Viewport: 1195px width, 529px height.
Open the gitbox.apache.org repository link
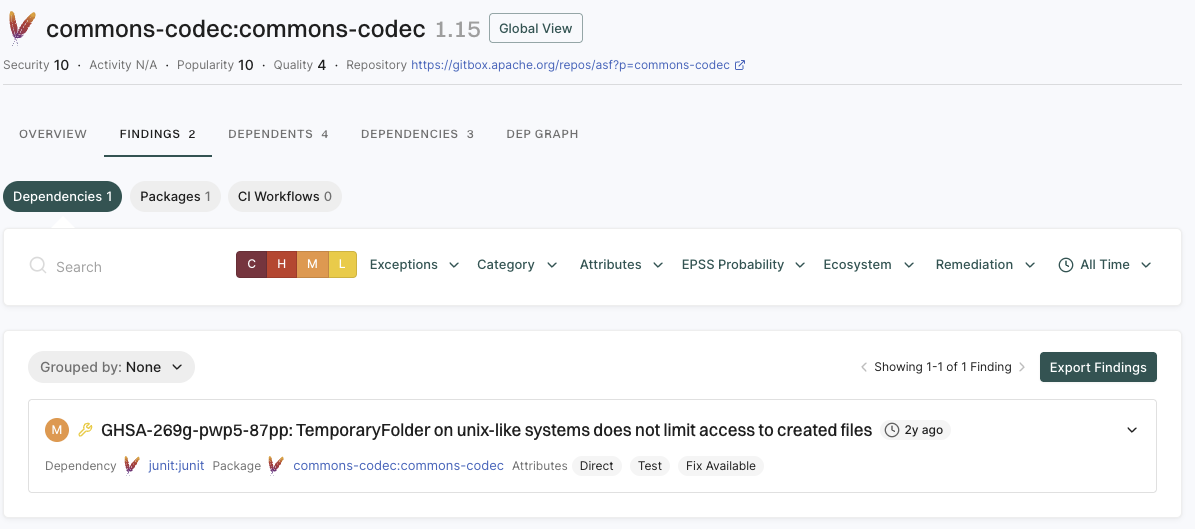pyautogui.click(x=570, y=65)
